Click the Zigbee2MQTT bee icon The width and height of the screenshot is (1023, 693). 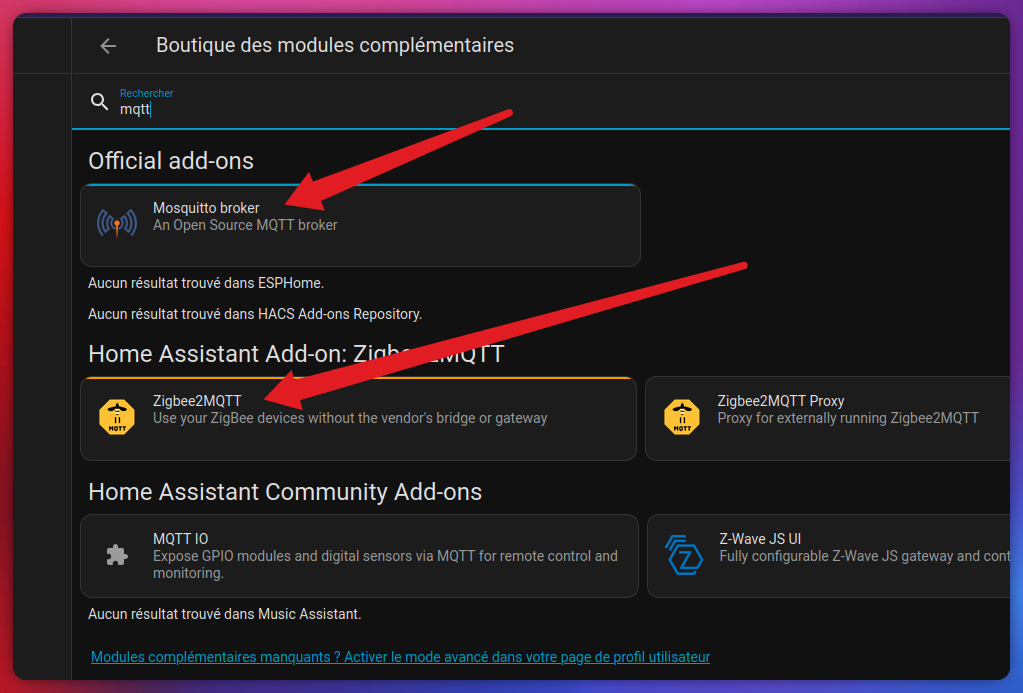pos(117,414)
